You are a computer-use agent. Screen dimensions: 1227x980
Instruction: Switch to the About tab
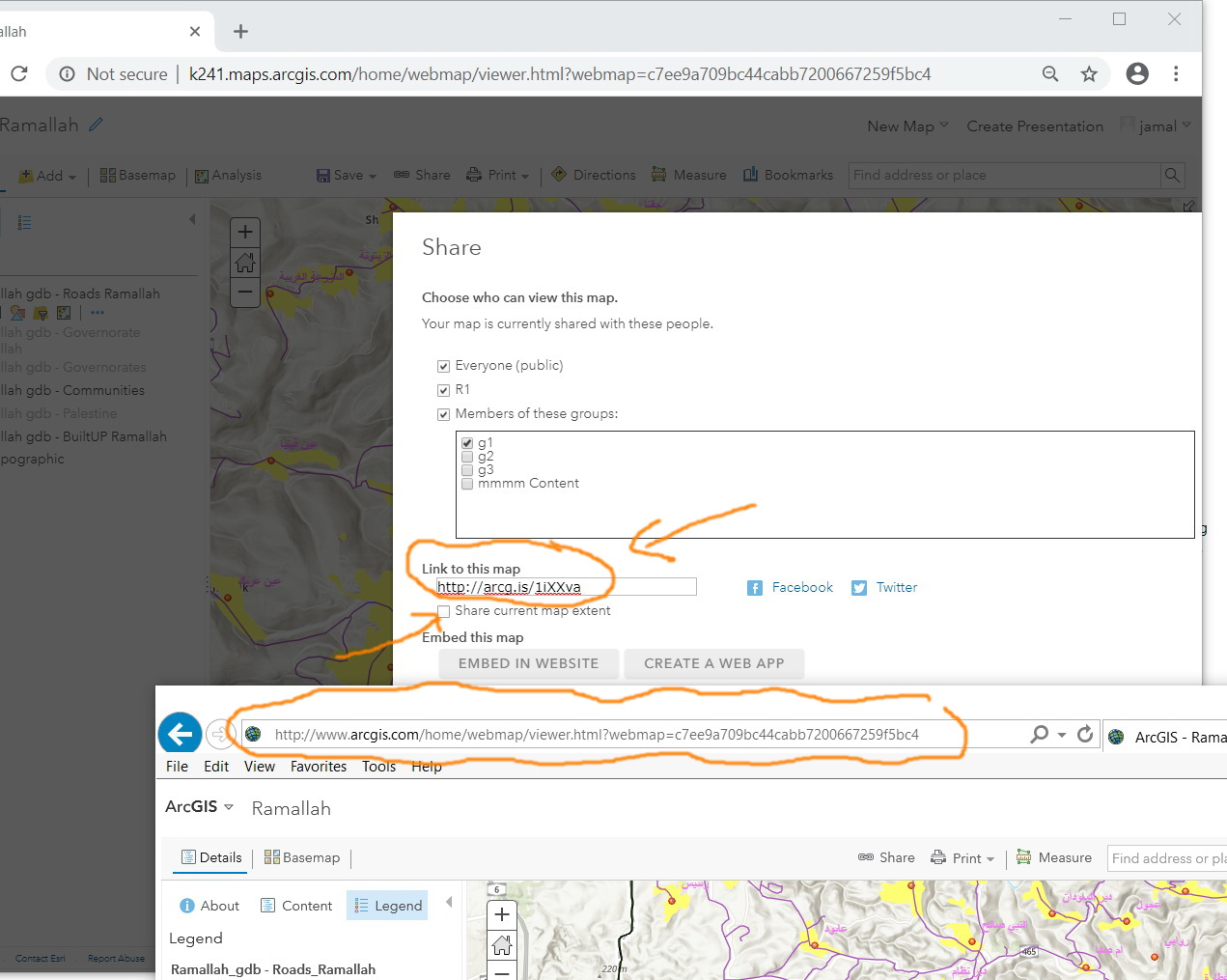pyautogui.click(x=209, y=906)
